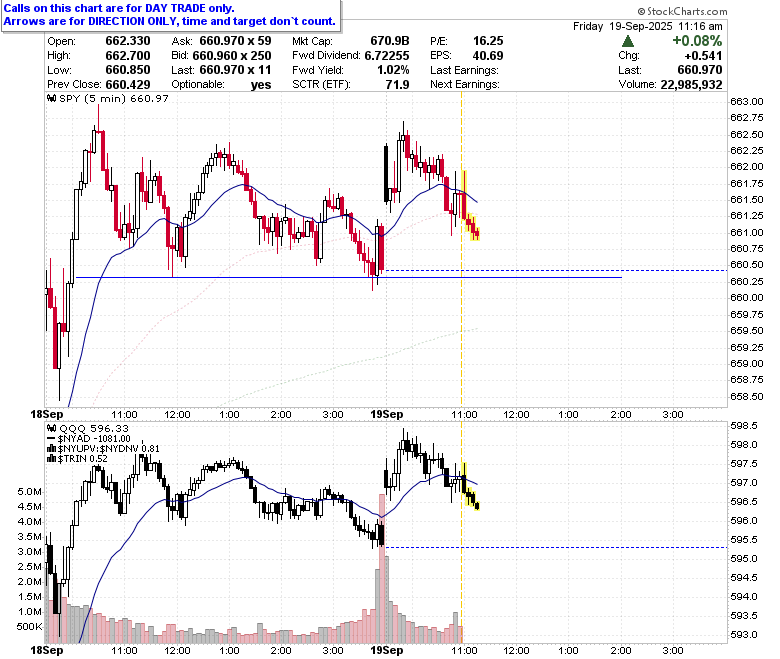Click the 19Sep date label under SPY chart
Screen dimensions: 780x659
(387, 414)
